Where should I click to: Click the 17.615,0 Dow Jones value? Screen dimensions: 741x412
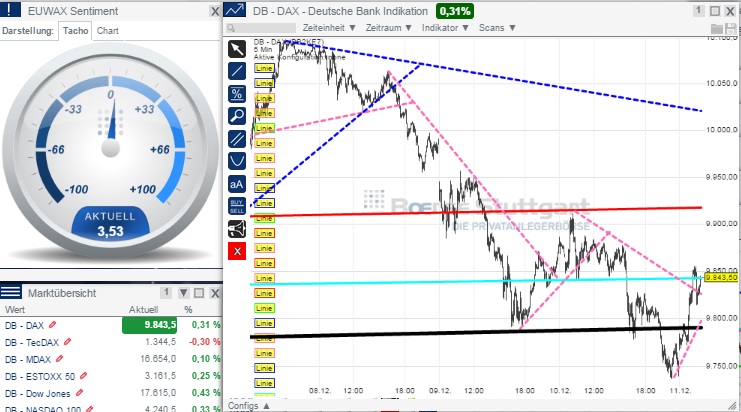(158, 393)
